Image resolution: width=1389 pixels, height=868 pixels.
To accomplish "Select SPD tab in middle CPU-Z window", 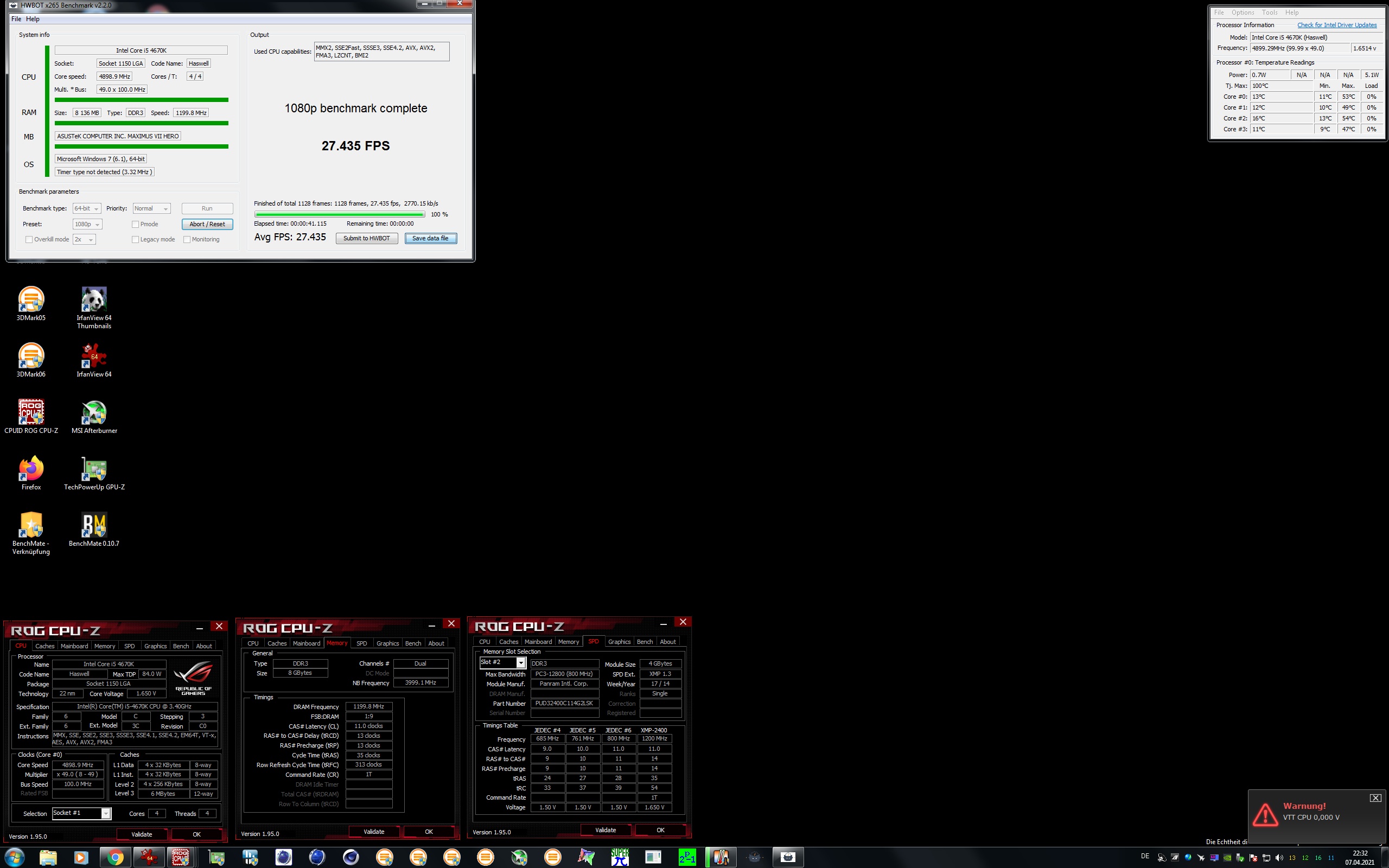I will 361,643.
